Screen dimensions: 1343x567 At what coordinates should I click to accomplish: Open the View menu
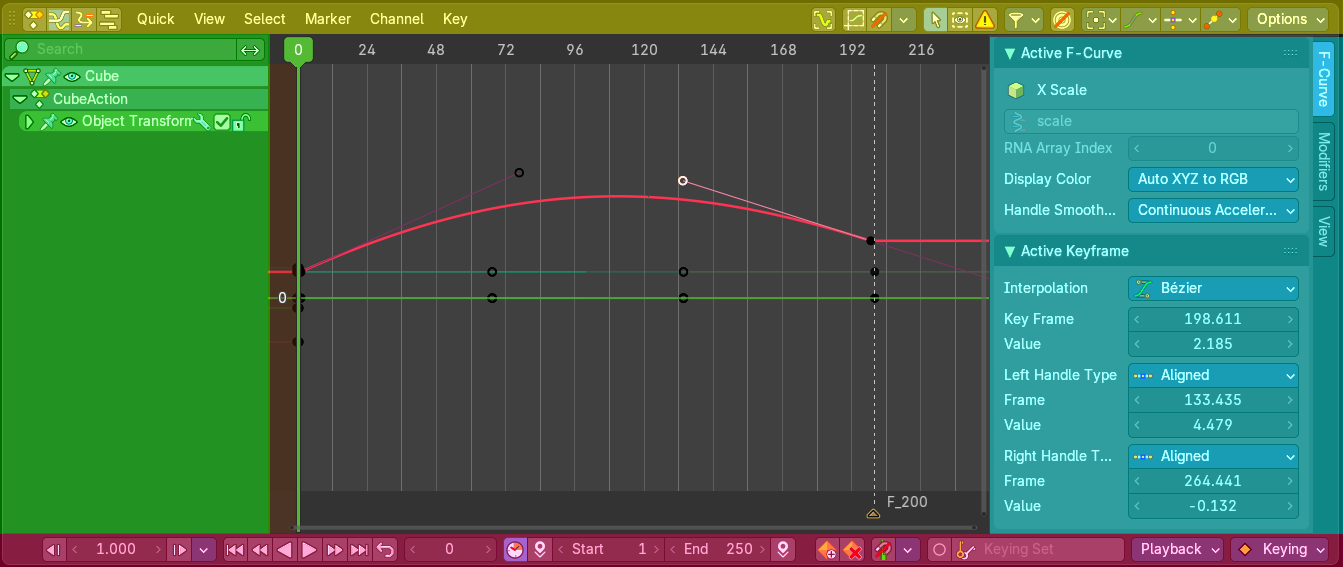[210, 19]
